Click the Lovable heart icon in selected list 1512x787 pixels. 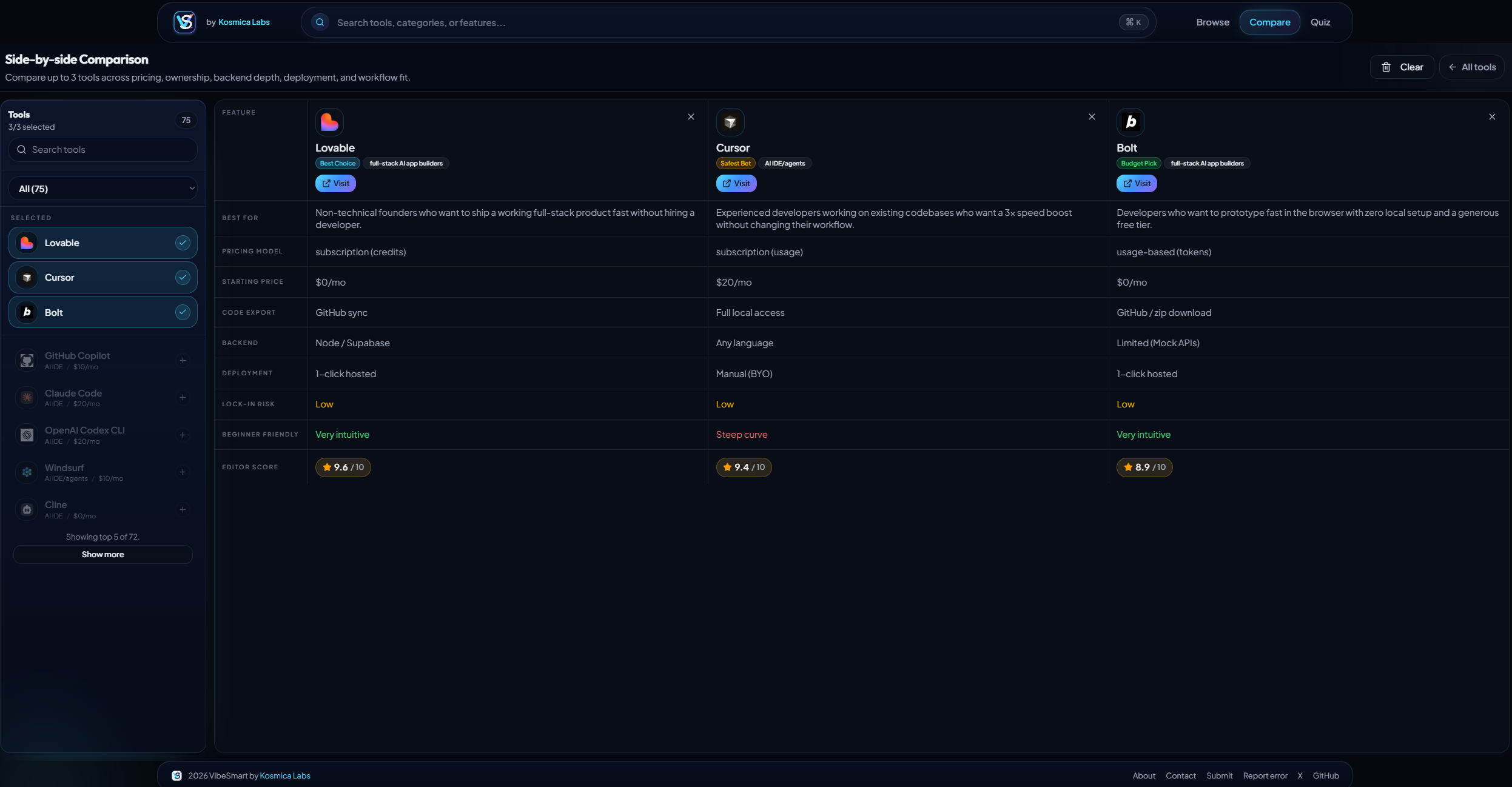point(27,243)
